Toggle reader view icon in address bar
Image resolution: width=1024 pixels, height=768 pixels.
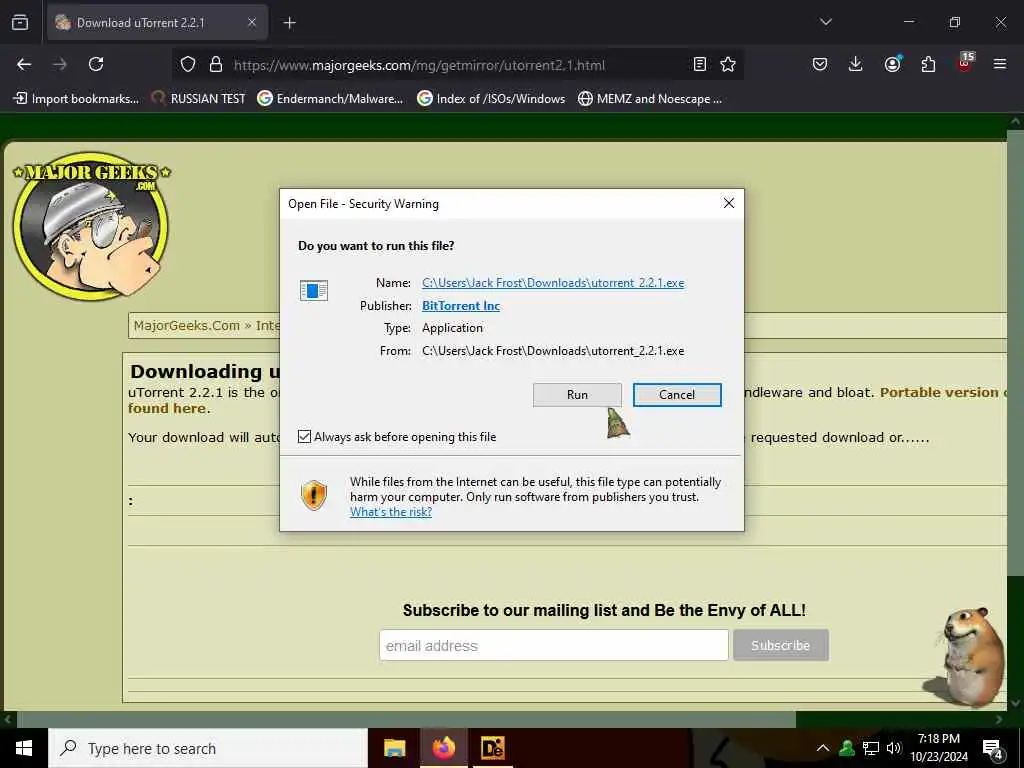point(699,64)
